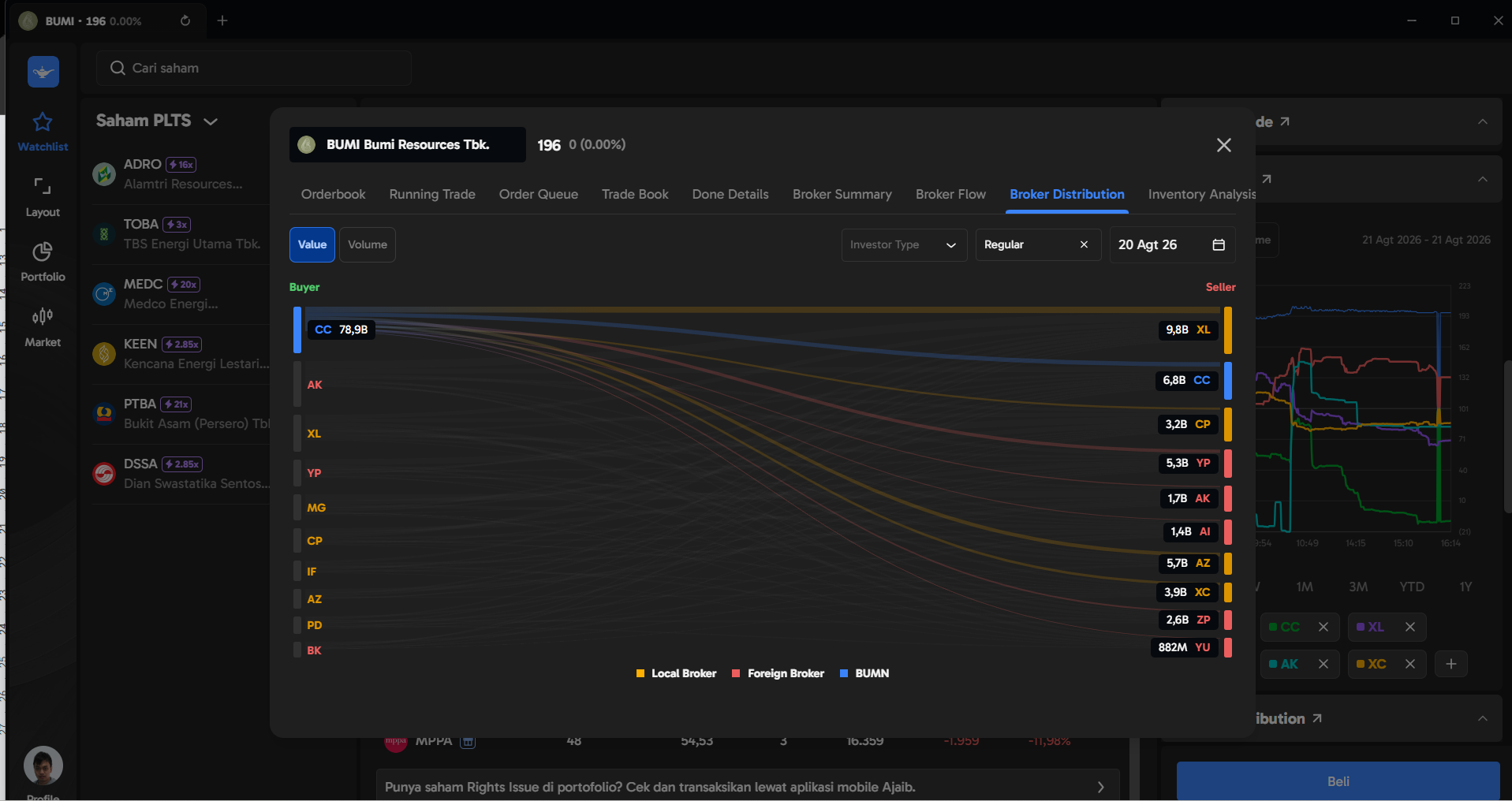
Task: Click the blue Beli buy button
Action: pos(1338,781)
